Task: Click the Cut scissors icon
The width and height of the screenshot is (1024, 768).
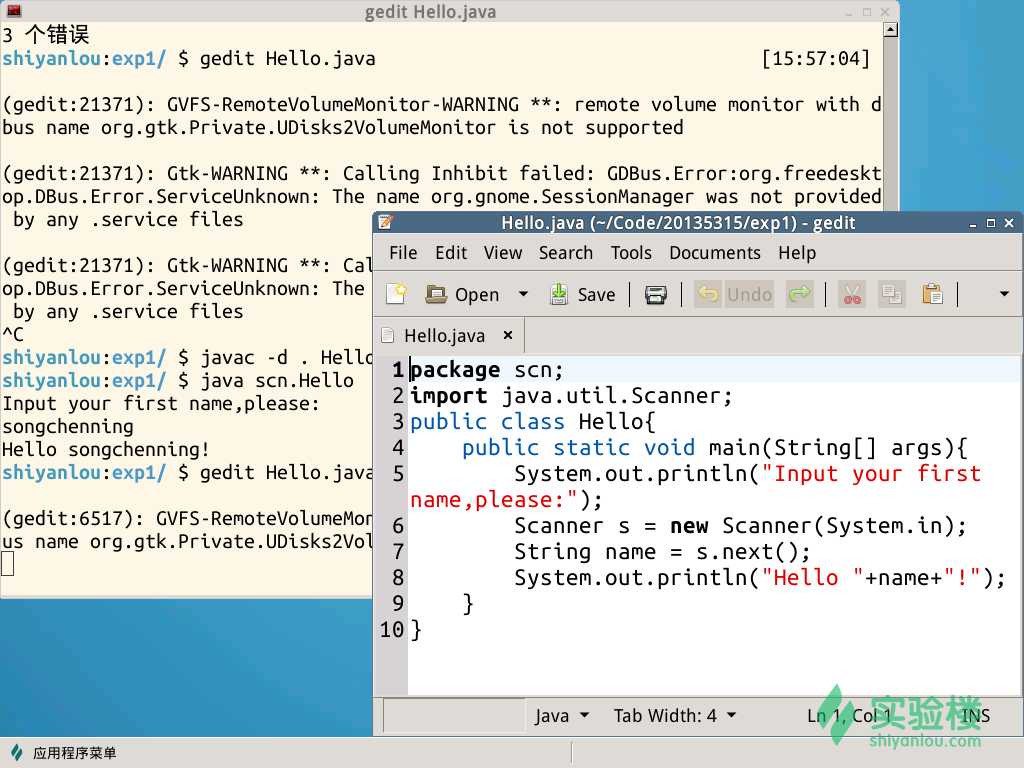Action: point(852,295)
